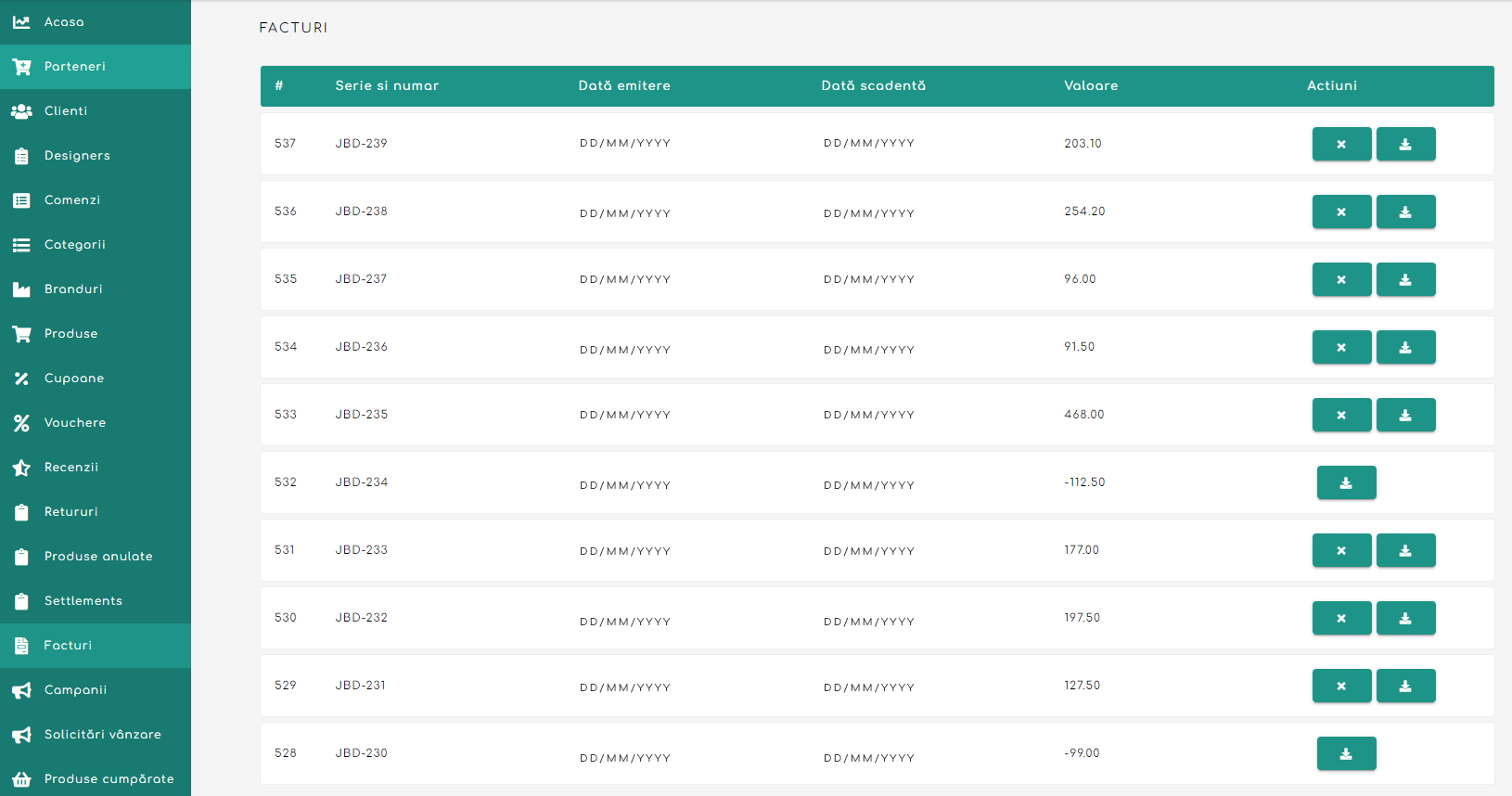Open the Acasa menu item
1512x796 pixels.
click(x=64, y=22)
